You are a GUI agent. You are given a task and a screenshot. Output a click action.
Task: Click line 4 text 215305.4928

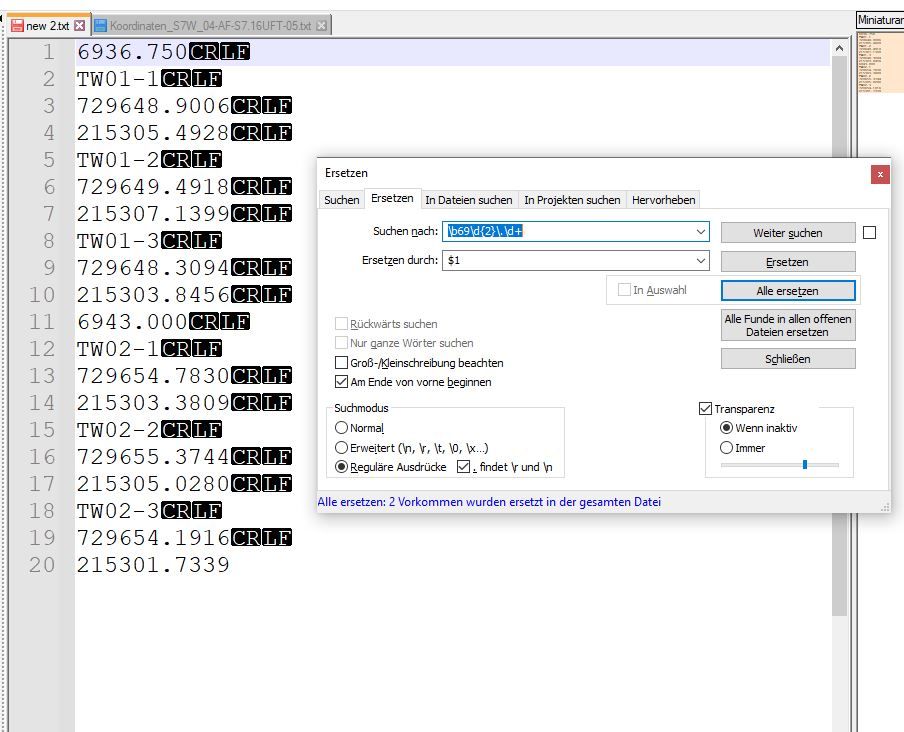click(153, 133)
